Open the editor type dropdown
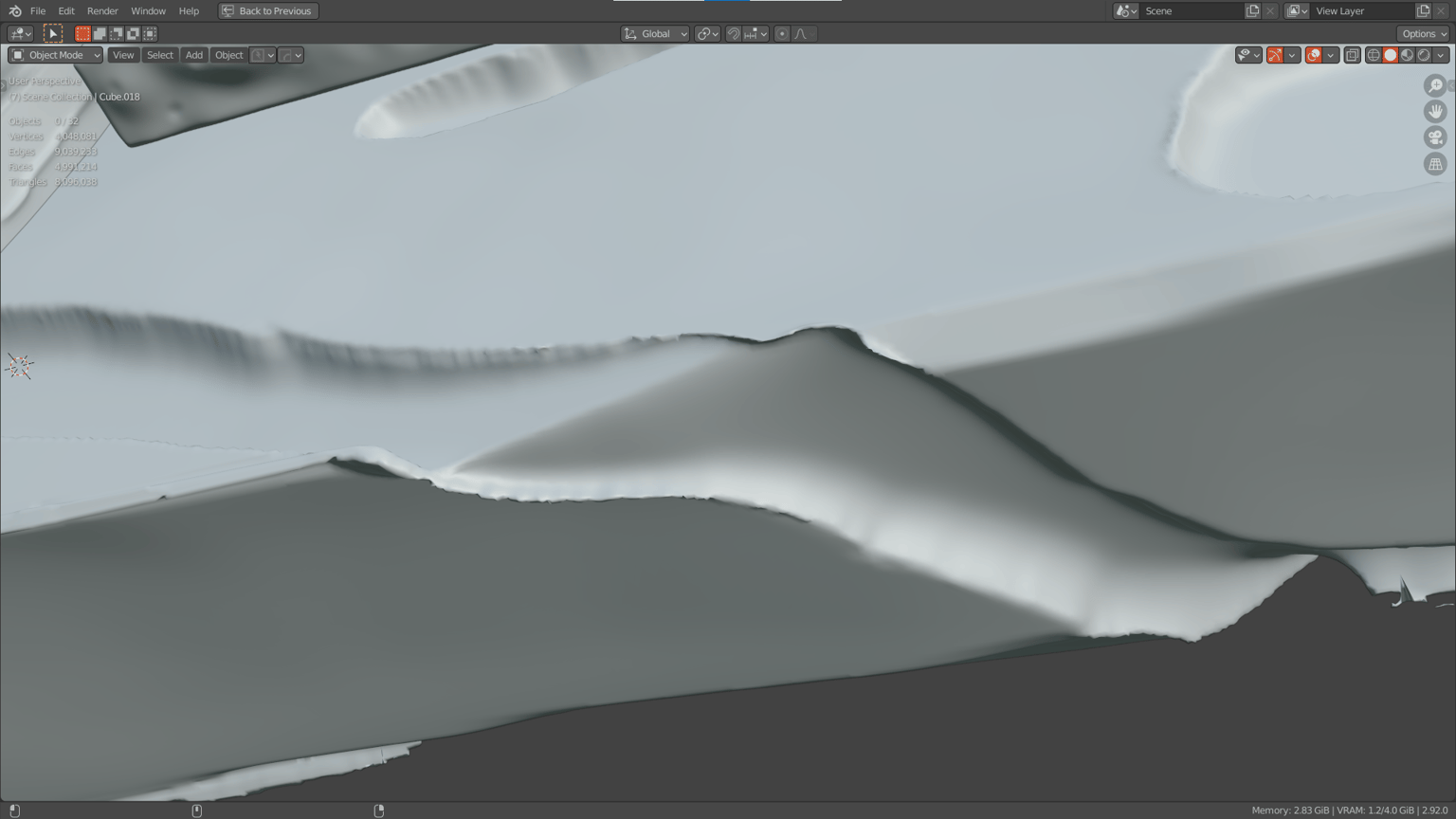This screenshot has width=1456, height=819. pos(20,33)
